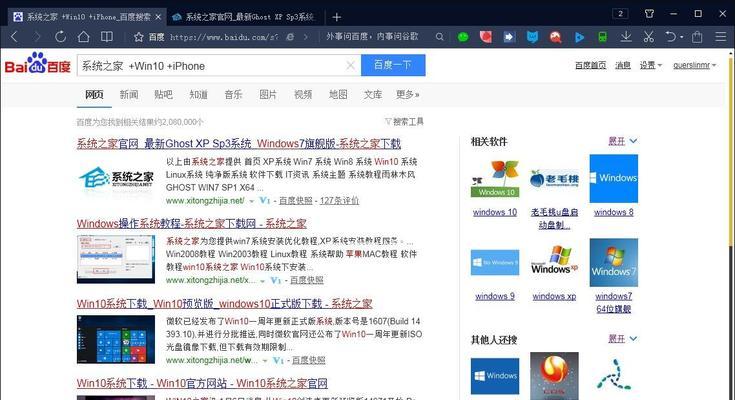Bookmark the page with the star icon

pos(138,37)
